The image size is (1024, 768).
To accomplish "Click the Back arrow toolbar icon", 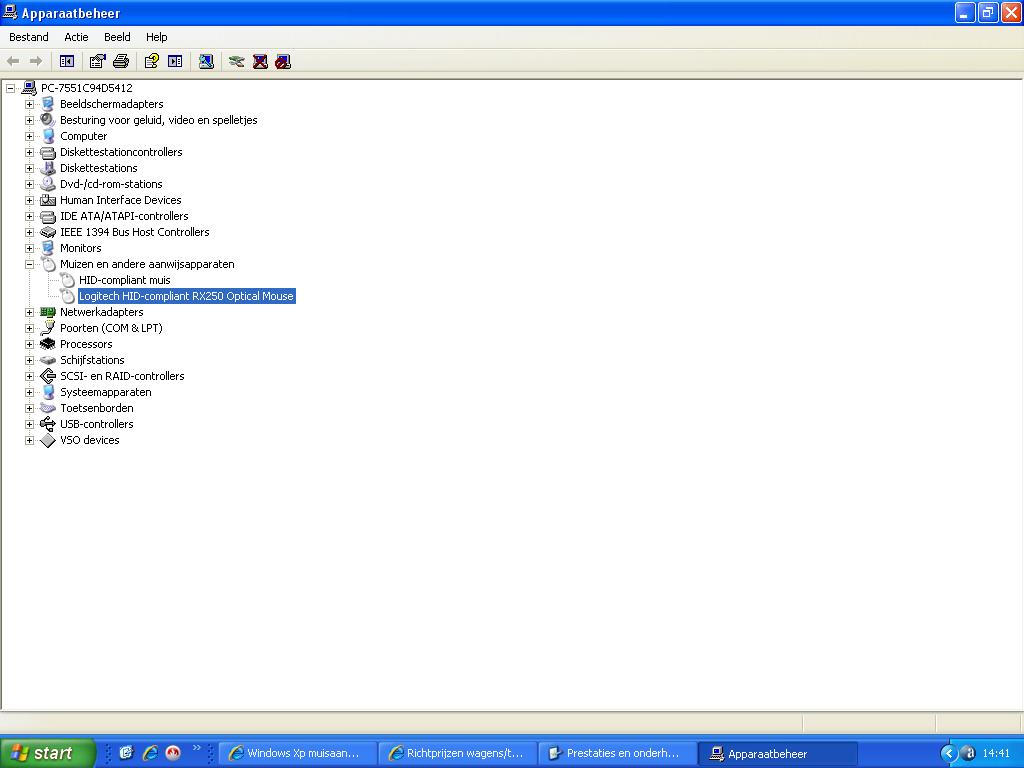I will (12, 61).
